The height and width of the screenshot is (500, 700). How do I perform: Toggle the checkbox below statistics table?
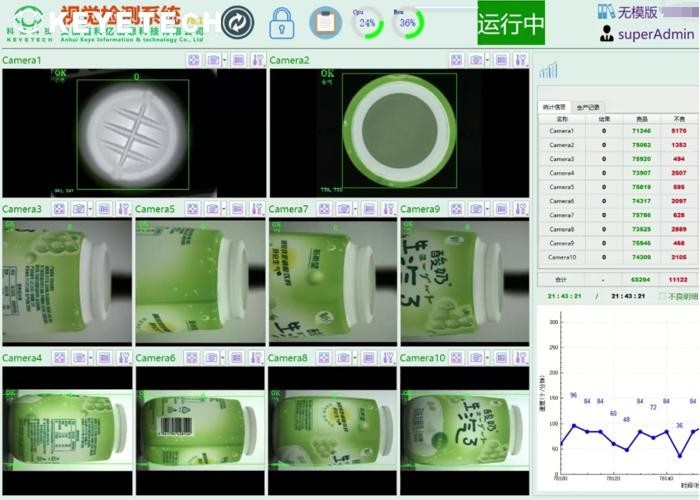661,297
